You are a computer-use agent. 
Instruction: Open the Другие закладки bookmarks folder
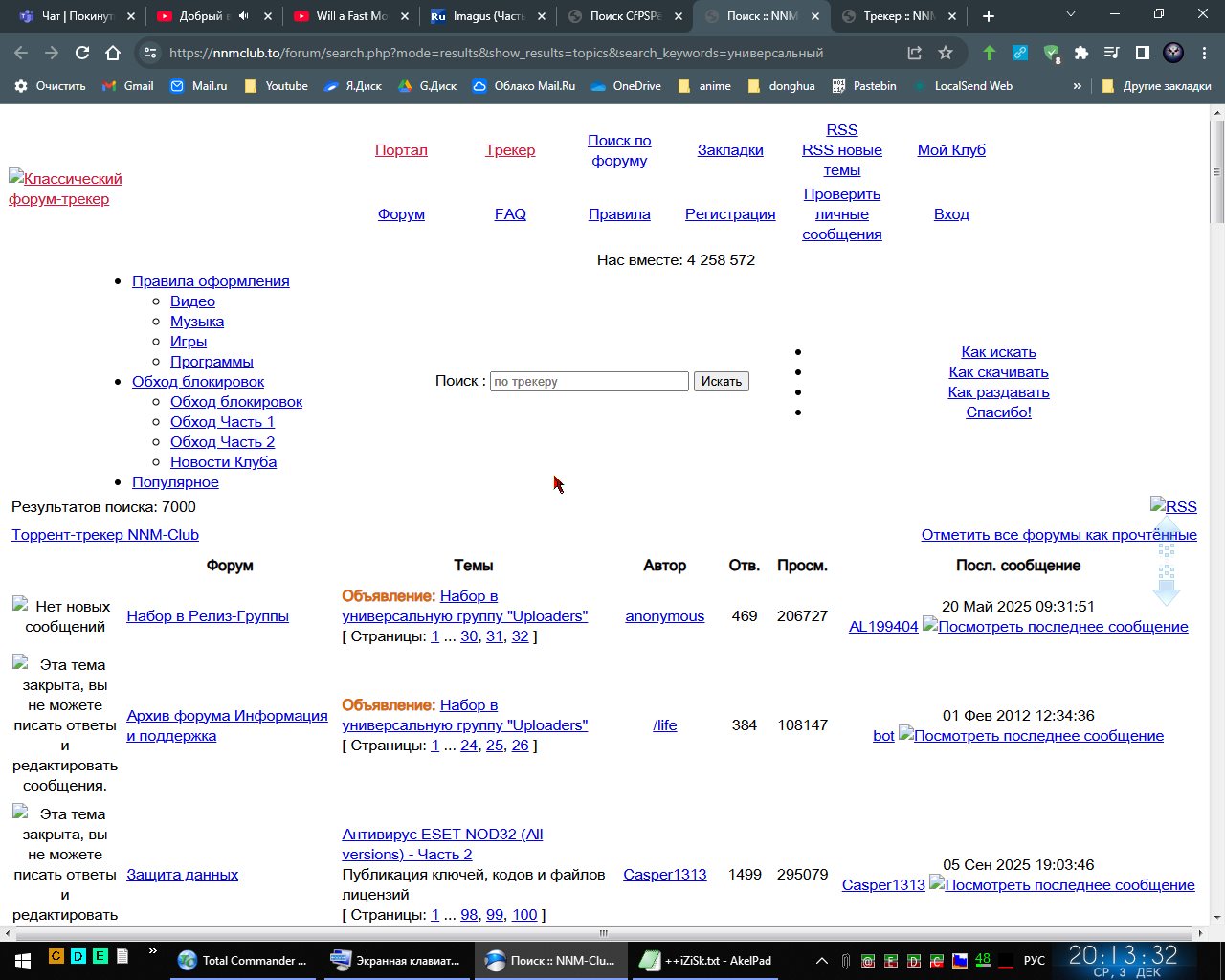(x=1156, y=86)
